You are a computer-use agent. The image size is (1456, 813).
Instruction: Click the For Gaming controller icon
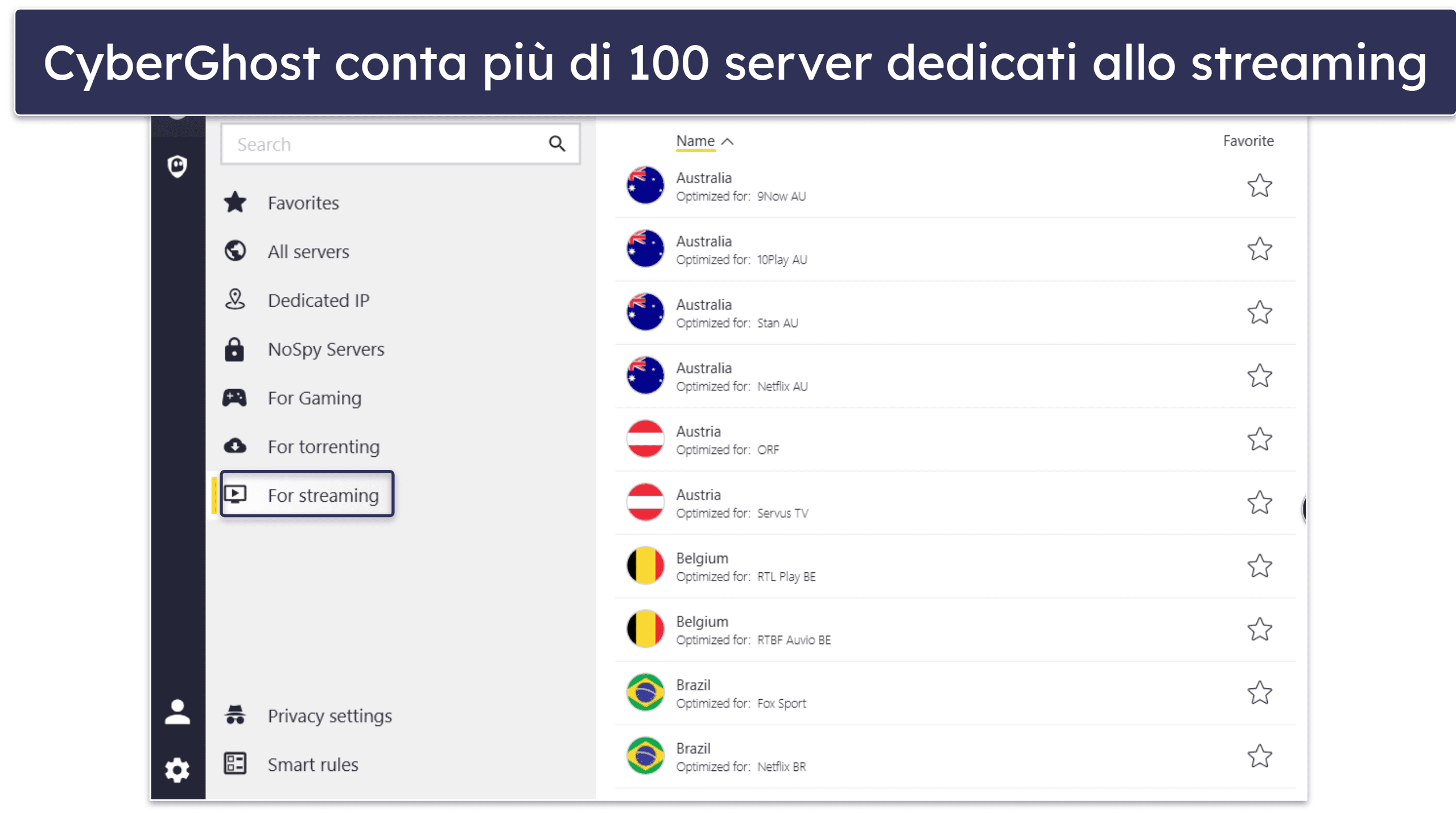[234, 397]
